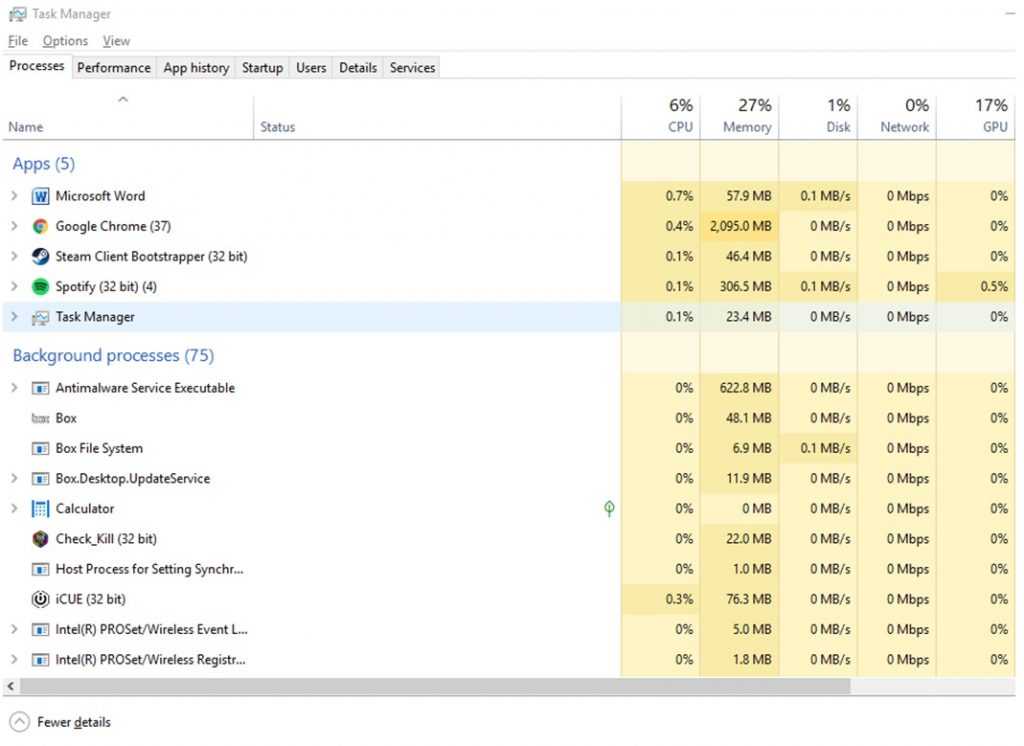Expand the Calculator process row

click(x=14, y=508)
